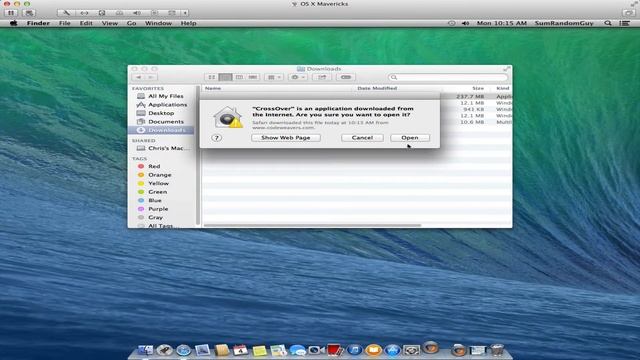Switch Finder to list view
The image size is (640, 360).
tap(225, 77)
